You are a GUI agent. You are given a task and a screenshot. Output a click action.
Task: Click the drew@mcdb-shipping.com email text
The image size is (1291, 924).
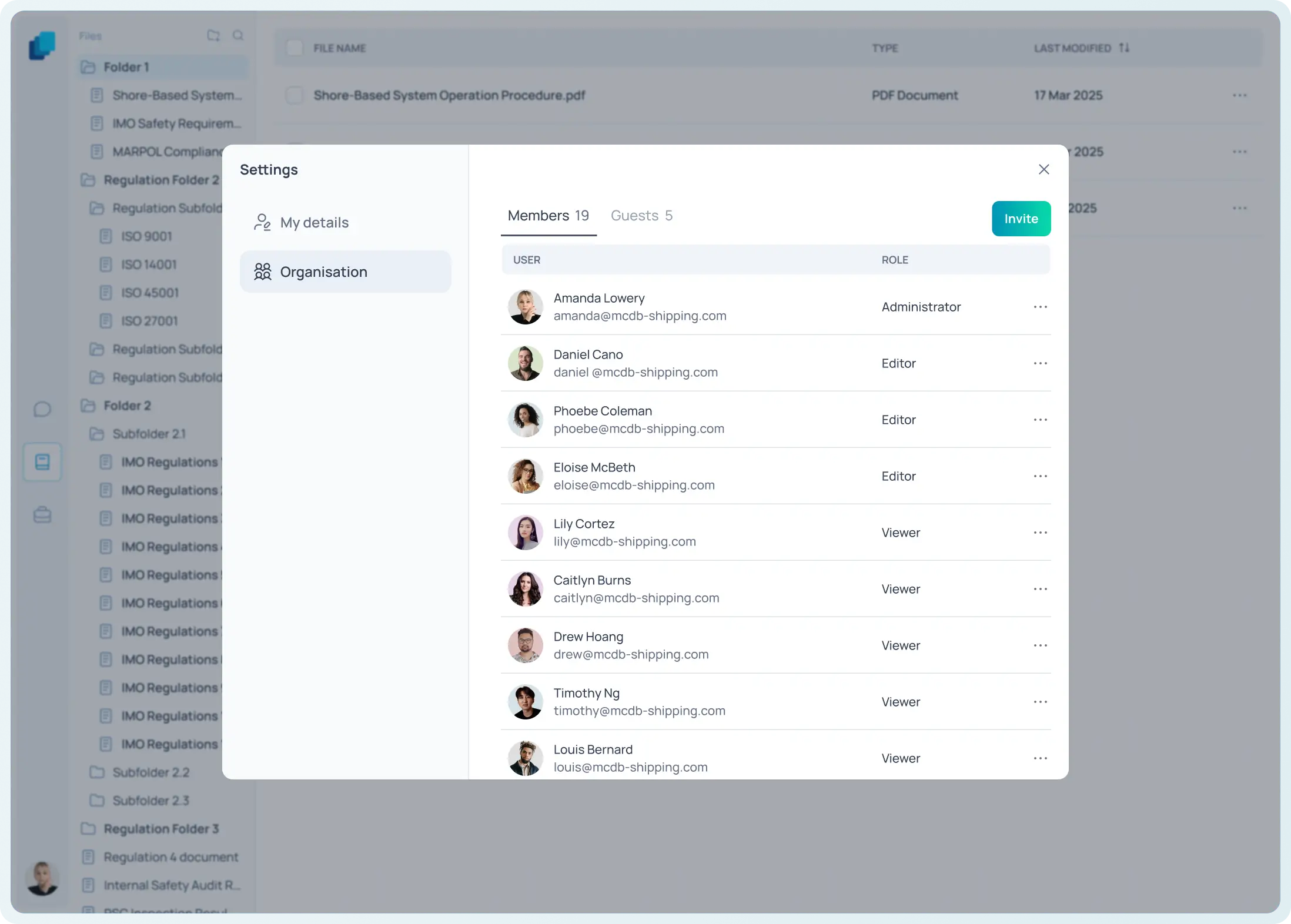[631, 655]
